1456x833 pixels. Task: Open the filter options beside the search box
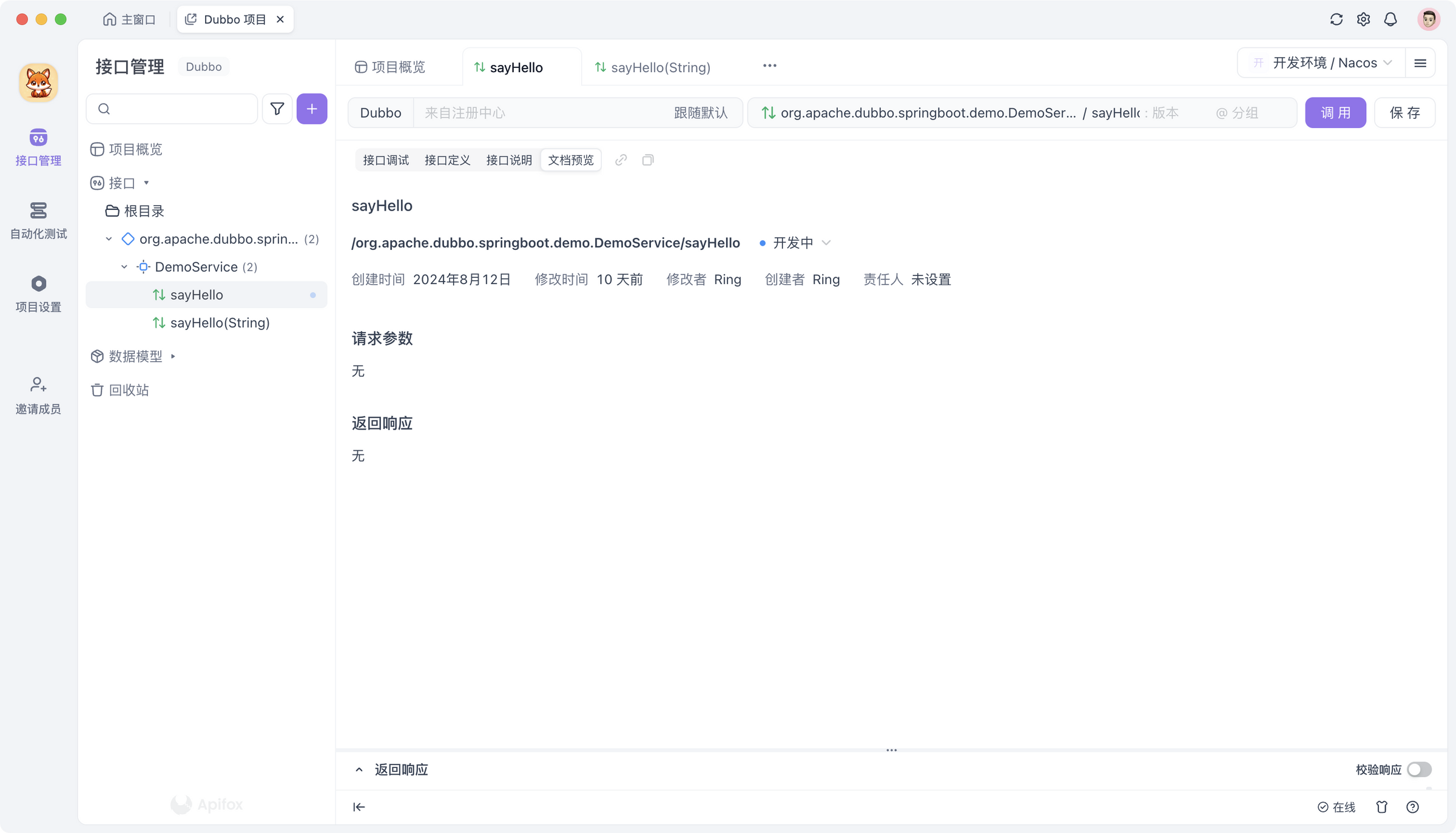coord(277,109)
